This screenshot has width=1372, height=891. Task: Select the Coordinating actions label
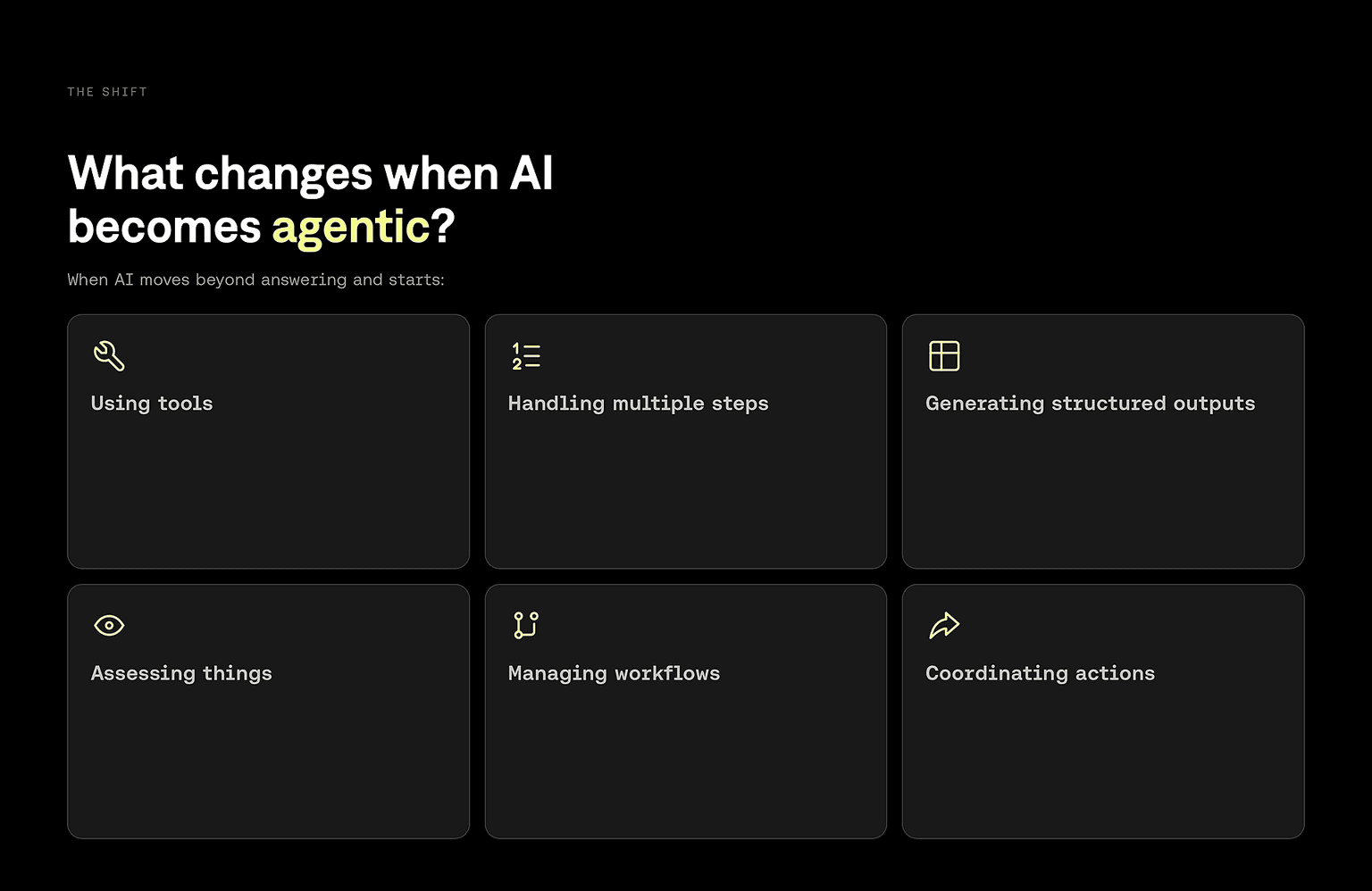tap(1040, 674)
